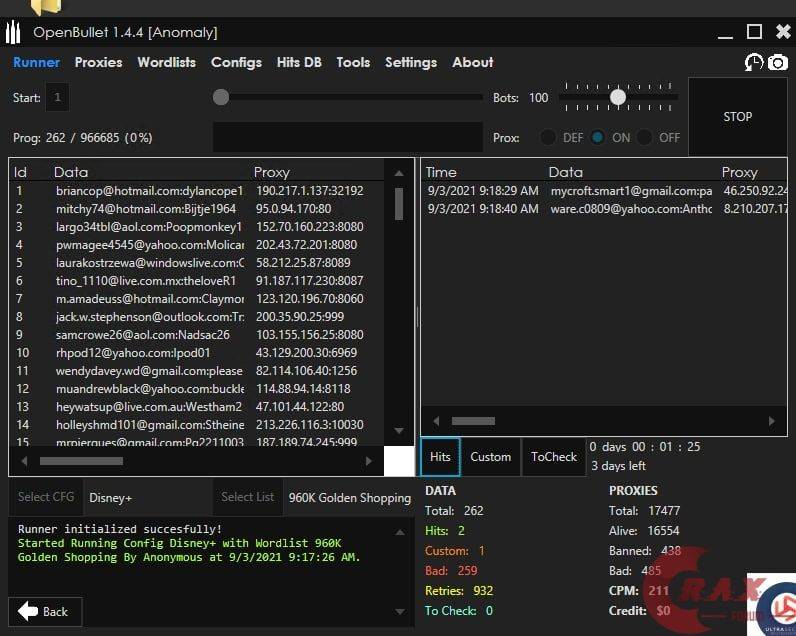Click the hits list horizontal scrollbar thumb
Viewport: 796px width, 636px height.
pyautogui.click(x=473, y=421)
